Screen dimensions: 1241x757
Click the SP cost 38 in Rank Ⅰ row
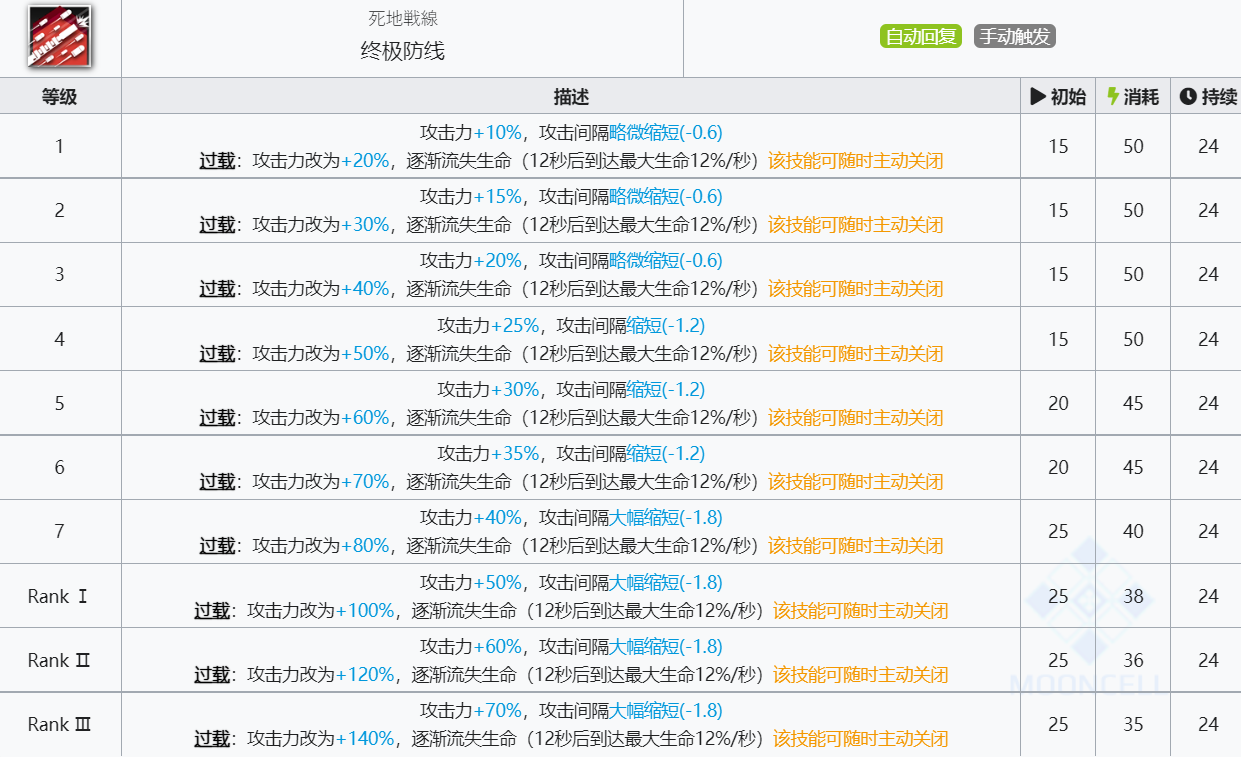pos(1133,596)
